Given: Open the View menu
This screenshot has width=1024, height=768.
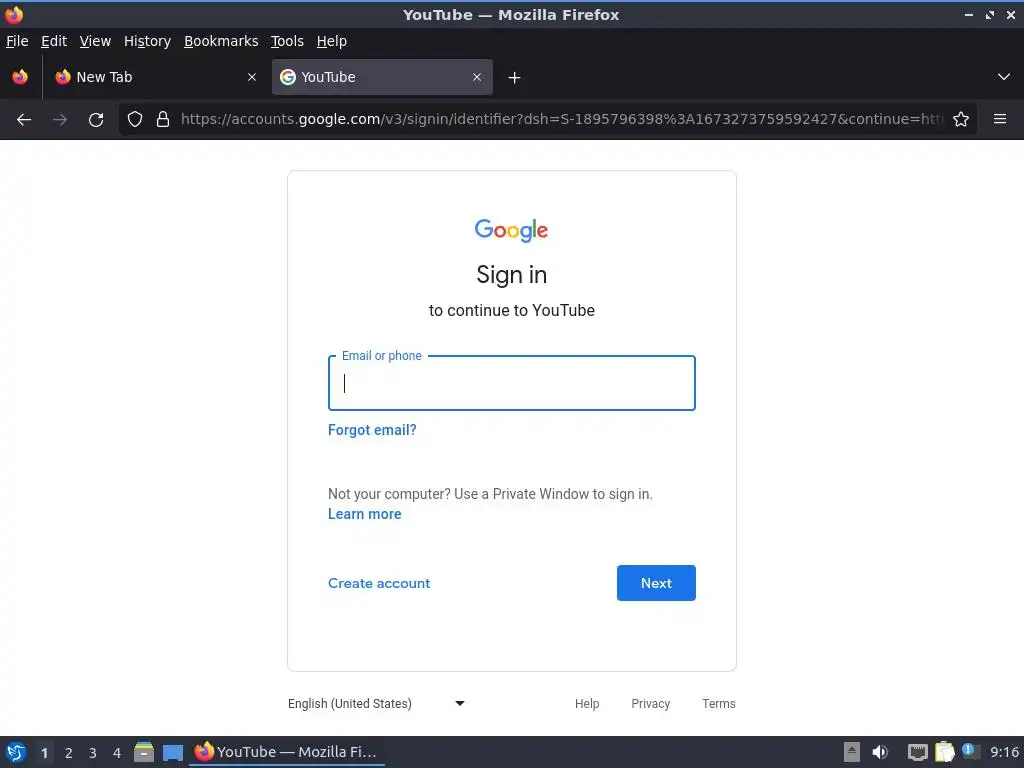Looking at the screenshot, I should 95,41.
